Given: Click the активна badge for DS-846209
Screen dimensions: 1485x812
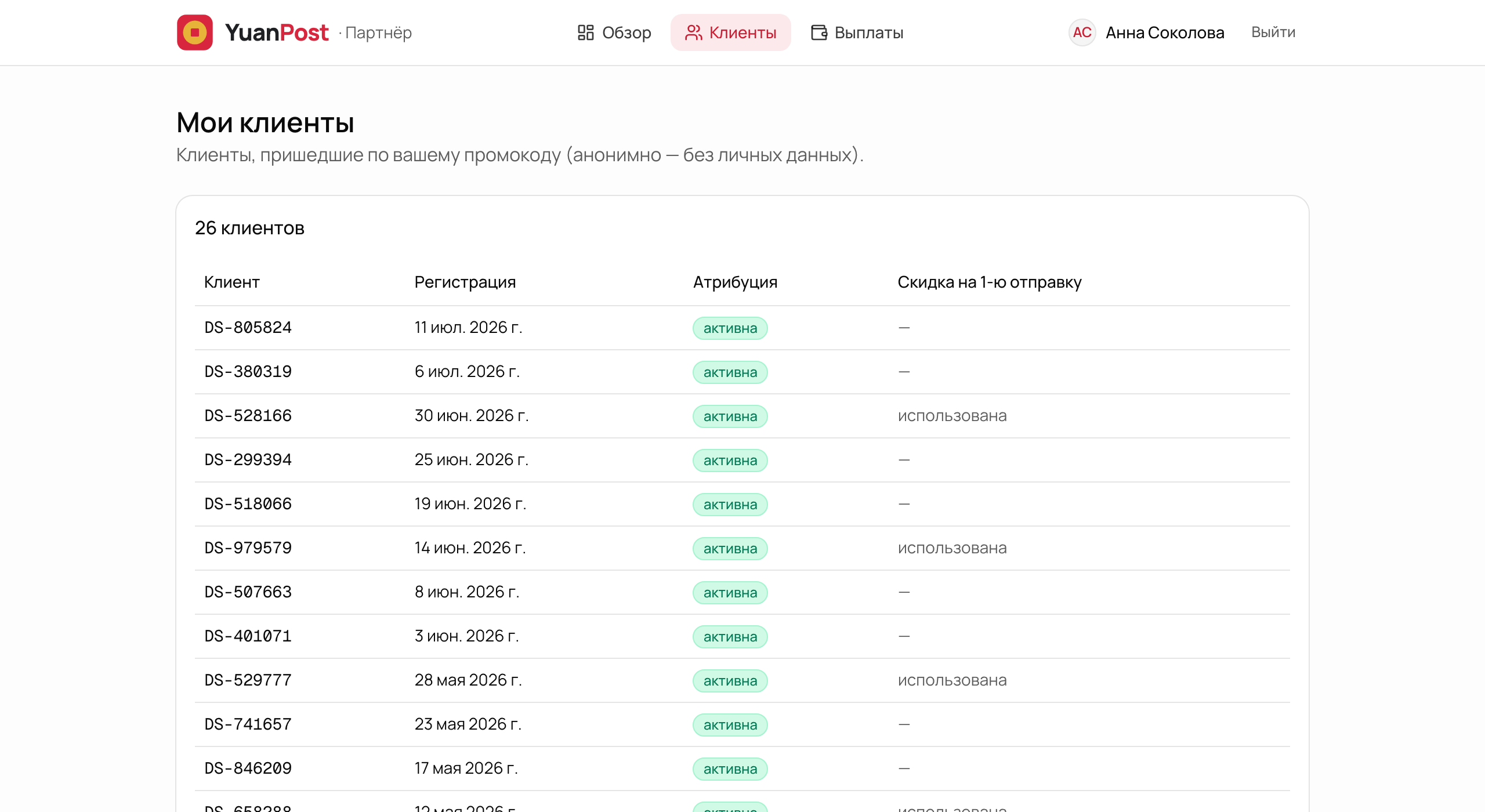Looking at the screenshot, I should click(x=730, y=769).
